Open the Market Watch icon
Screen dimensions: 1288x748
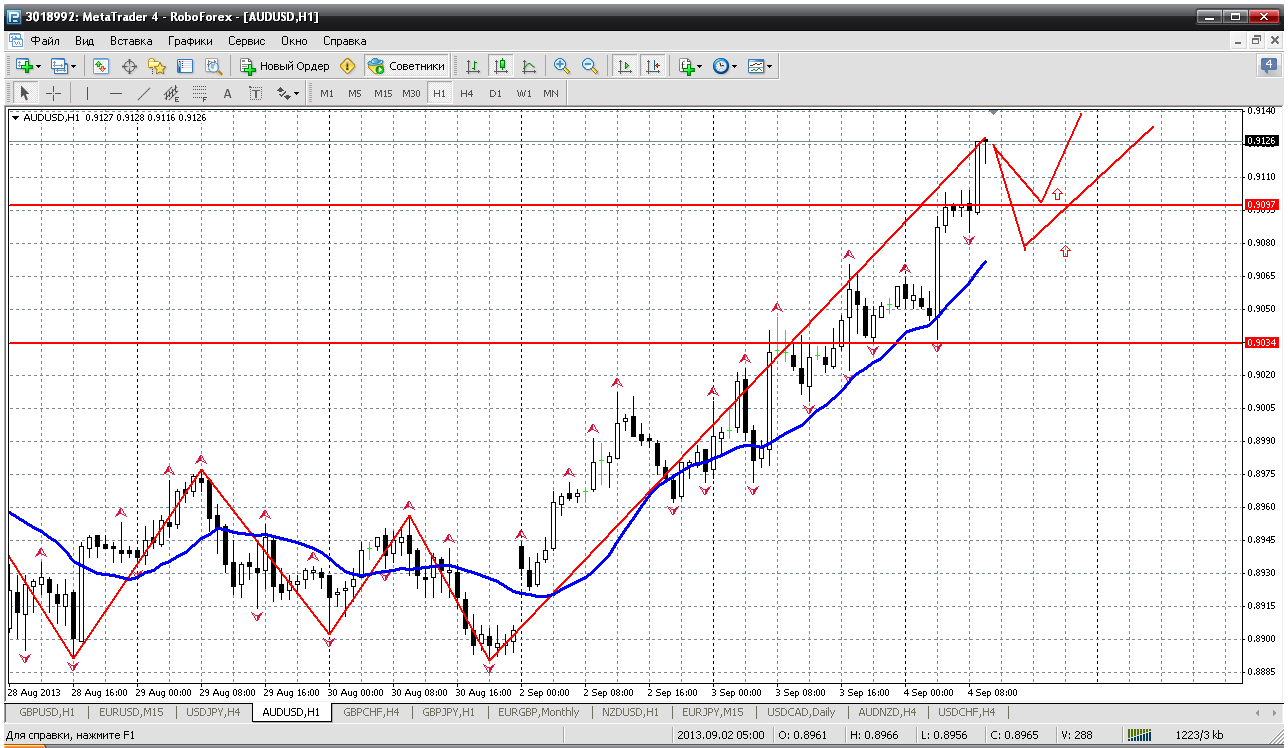click(101, 66)
